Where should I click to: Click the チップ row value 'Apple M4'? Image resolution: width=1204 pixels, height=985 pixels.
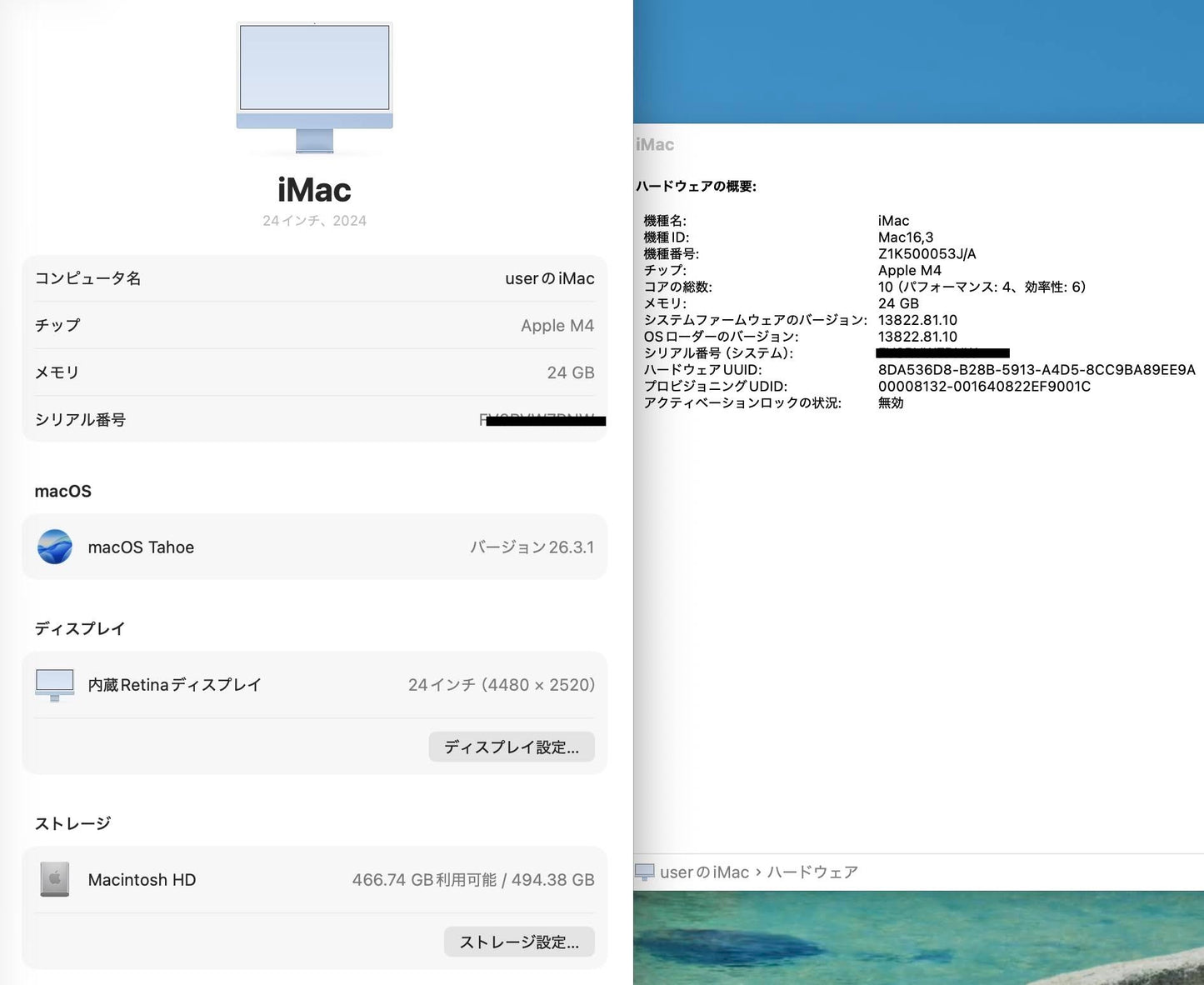(557, 326)
